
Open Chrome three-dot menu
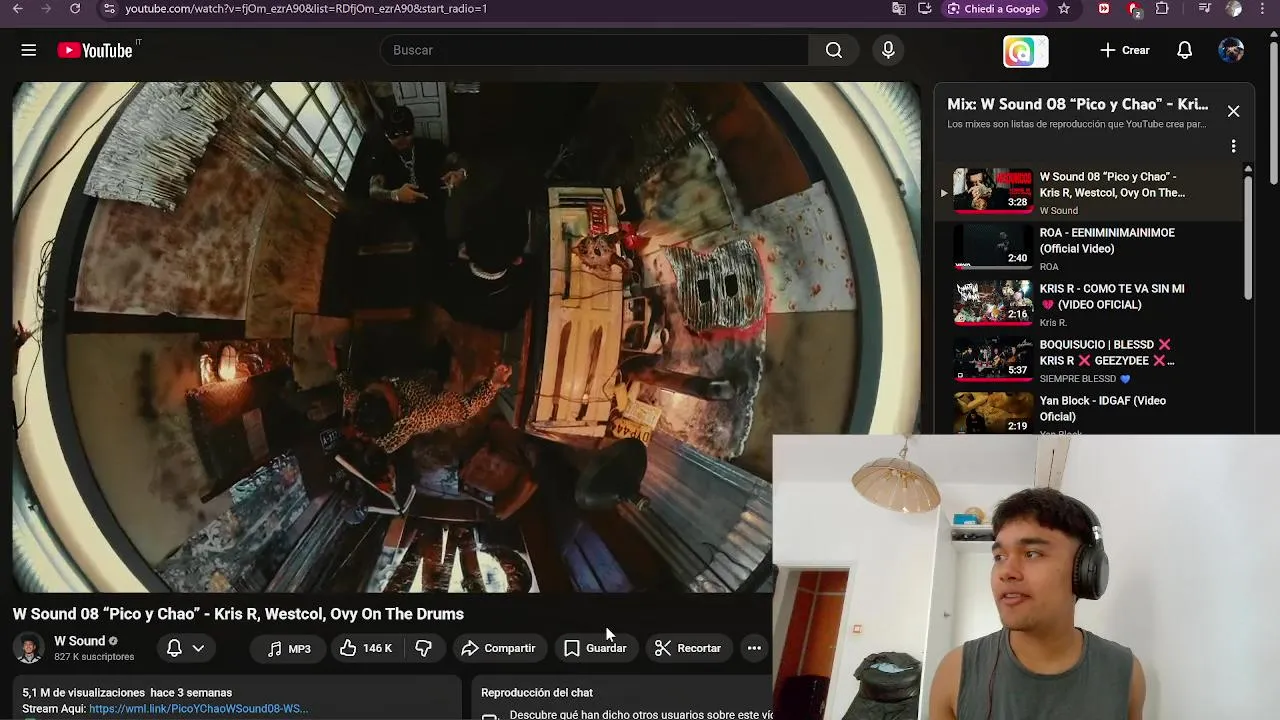coord(1264,9)
